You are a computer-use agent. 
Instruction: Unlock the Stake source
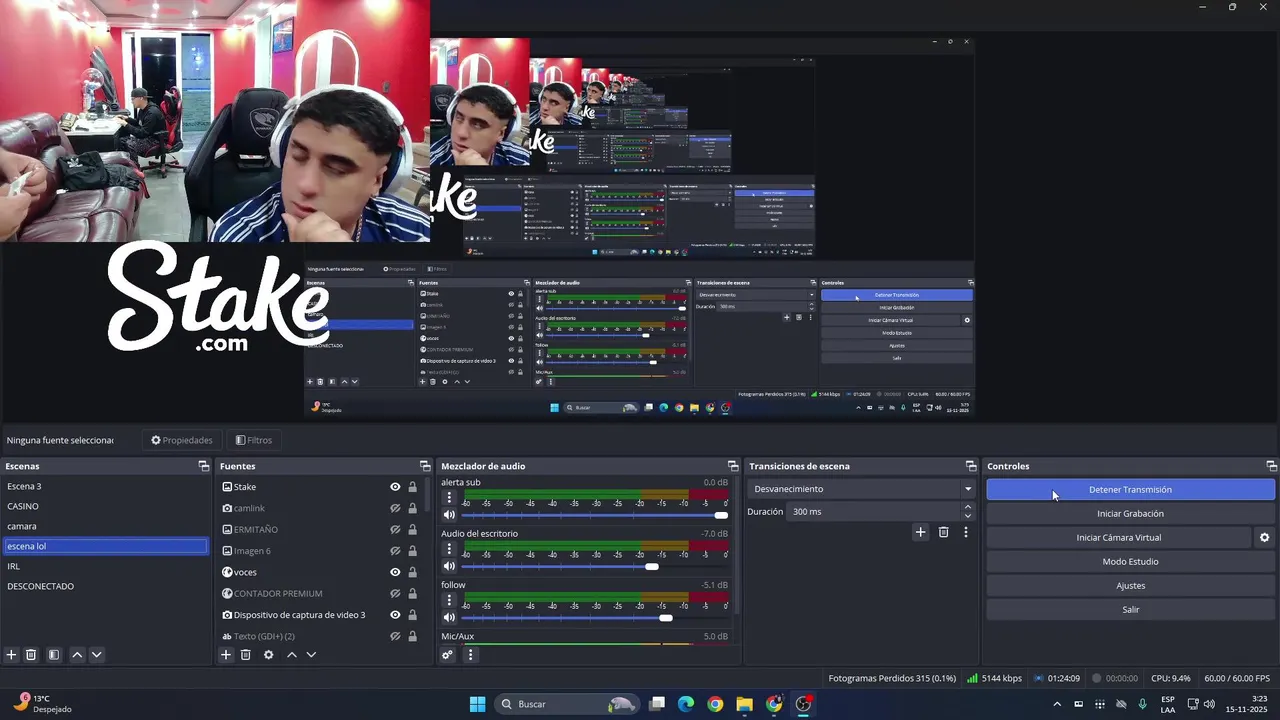pyautogui.click(x=412, y=487)
